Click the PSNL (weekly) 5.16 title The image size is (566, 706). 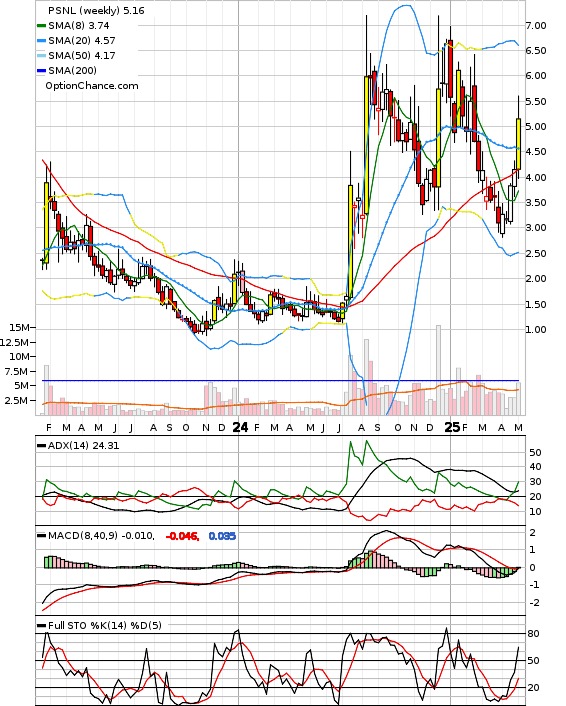click(x=96, y=10)
